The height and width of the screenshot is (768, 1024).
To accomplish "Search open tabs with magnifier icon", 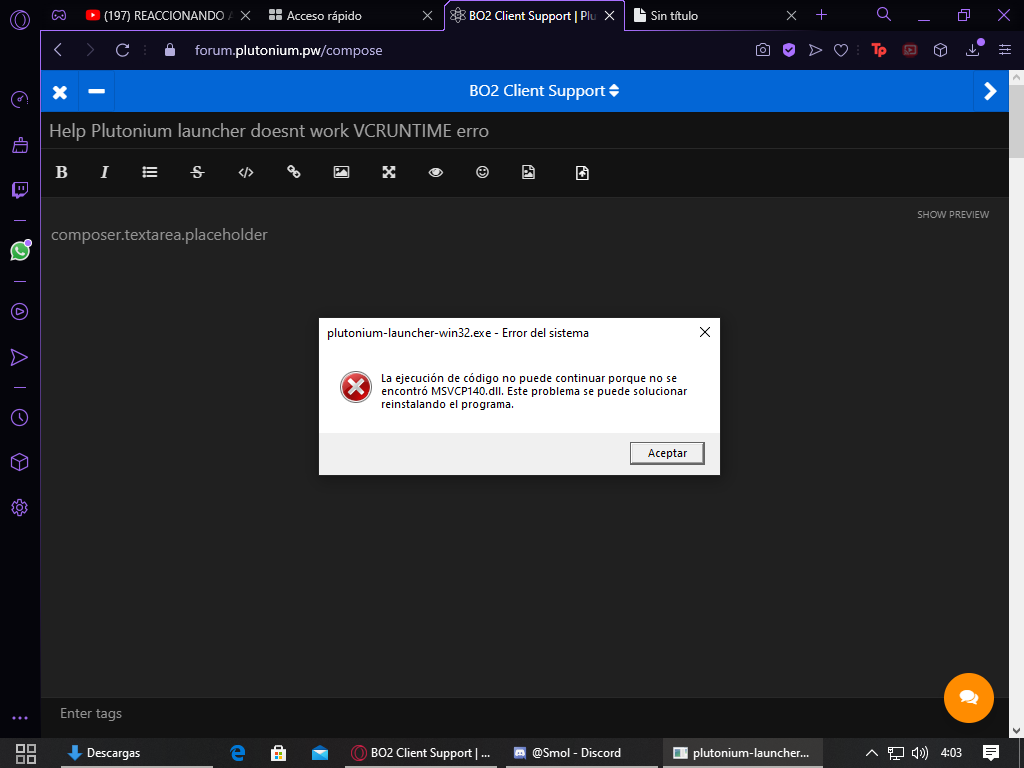I will click(x=884, y=14).
